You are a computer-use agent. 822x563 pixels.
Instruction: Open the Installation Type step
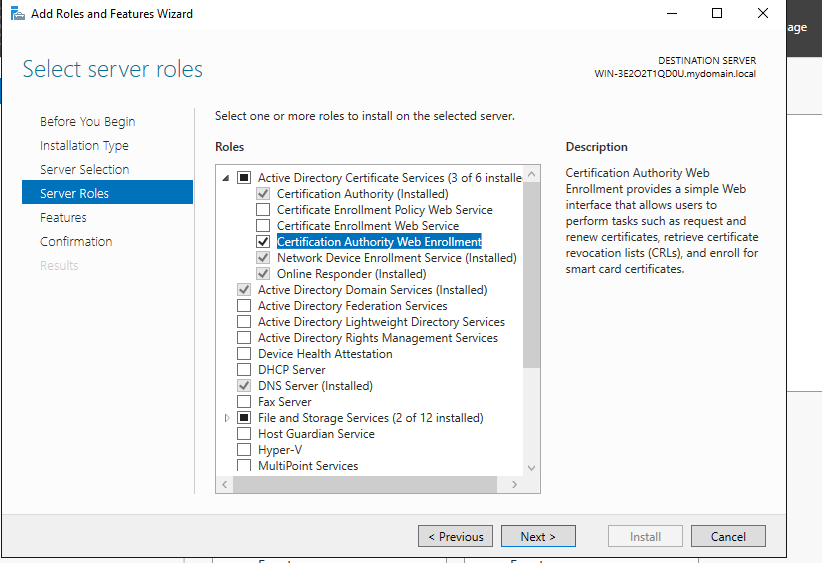click(x=84, y=146)
